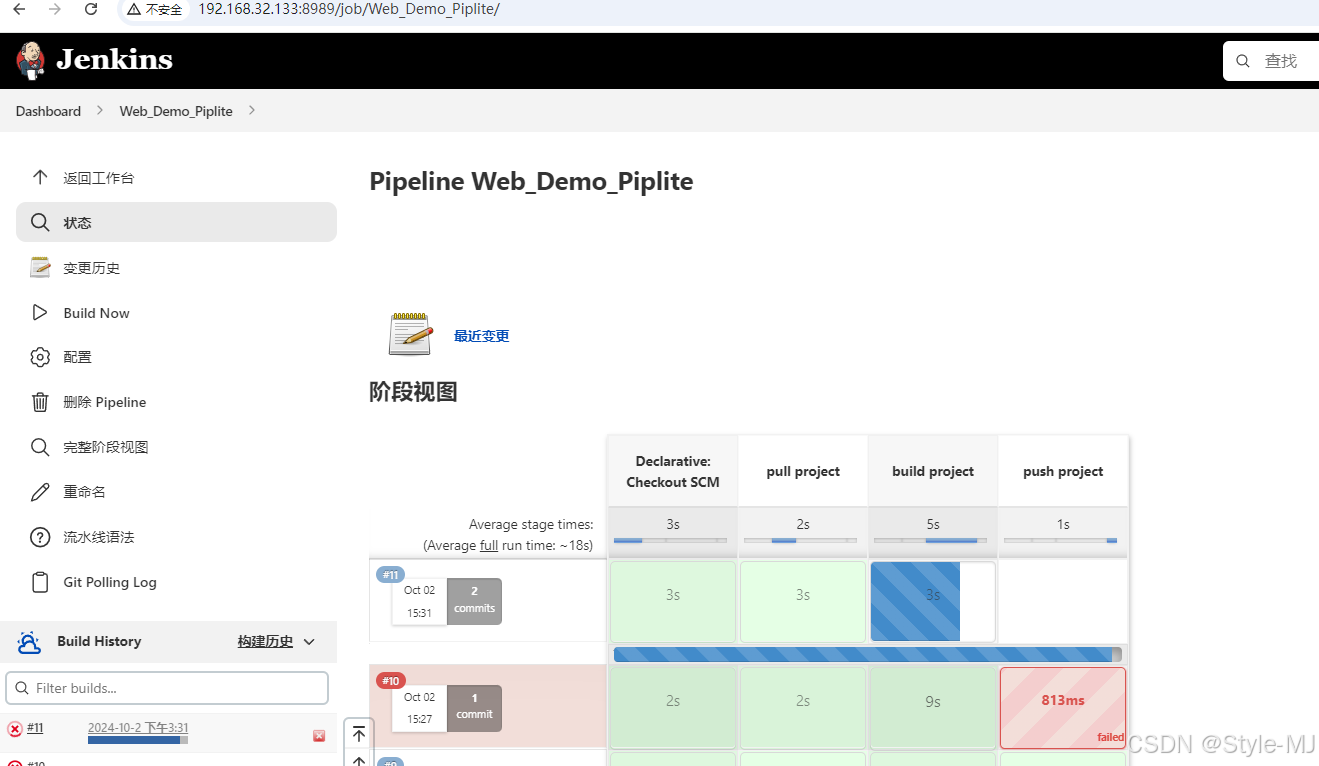Click the weather icon beside Build History
1319x766 pixels.
29,641
